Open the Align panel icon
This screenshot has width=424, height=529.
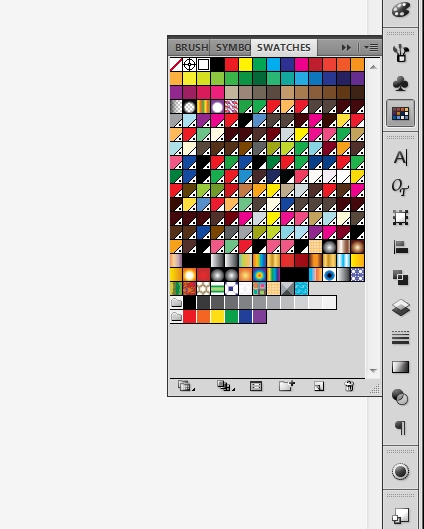click(400, 248)
